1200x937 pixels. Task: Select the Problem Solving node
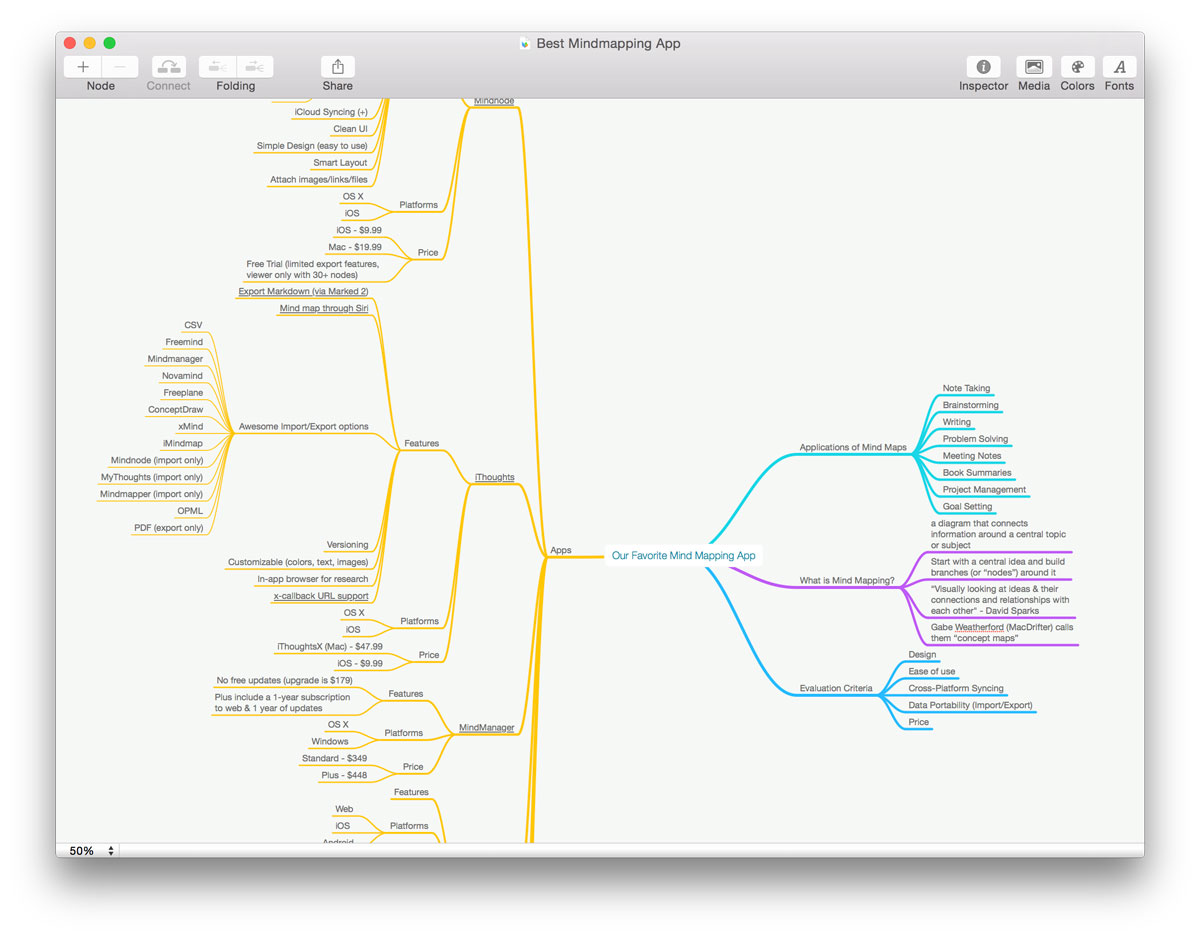pos(975,439)
